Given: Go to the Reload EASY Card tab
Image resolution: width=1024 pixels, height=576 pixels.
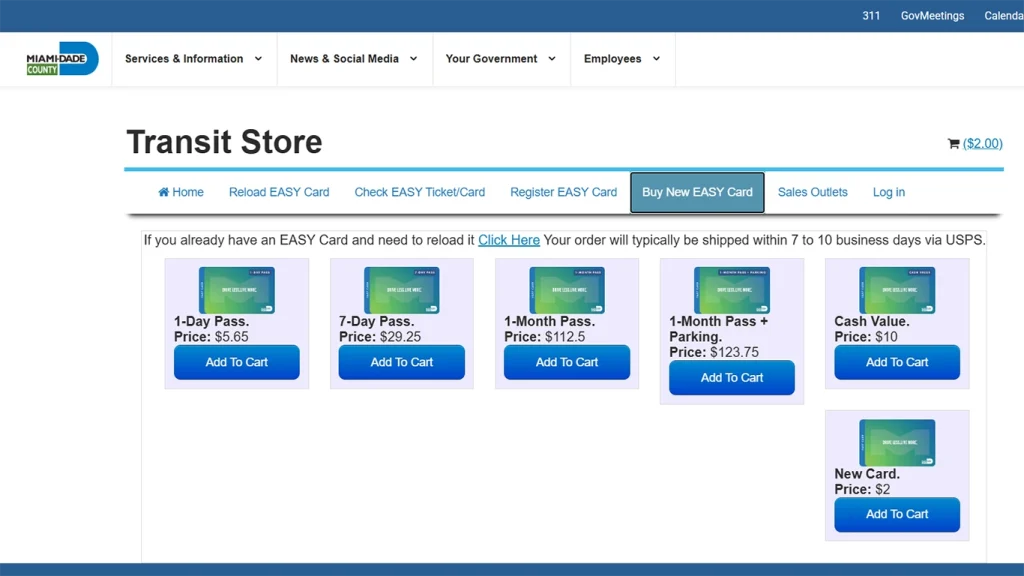Looking at the screenshot, I should click(279, 192).
